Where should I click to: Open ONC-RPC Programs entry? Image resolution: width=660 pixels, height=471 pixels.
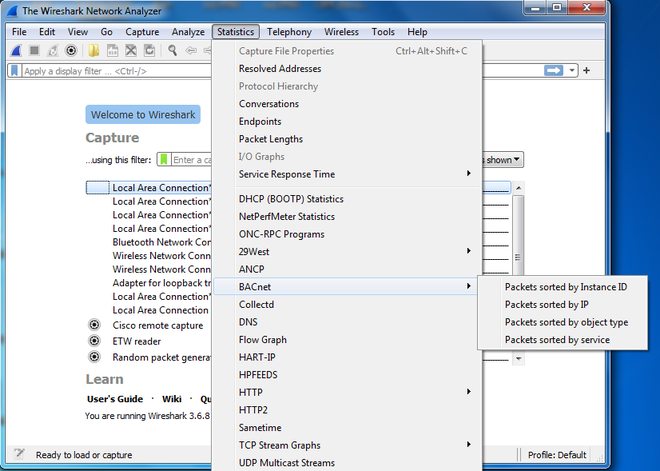click(x=347, y=234)
